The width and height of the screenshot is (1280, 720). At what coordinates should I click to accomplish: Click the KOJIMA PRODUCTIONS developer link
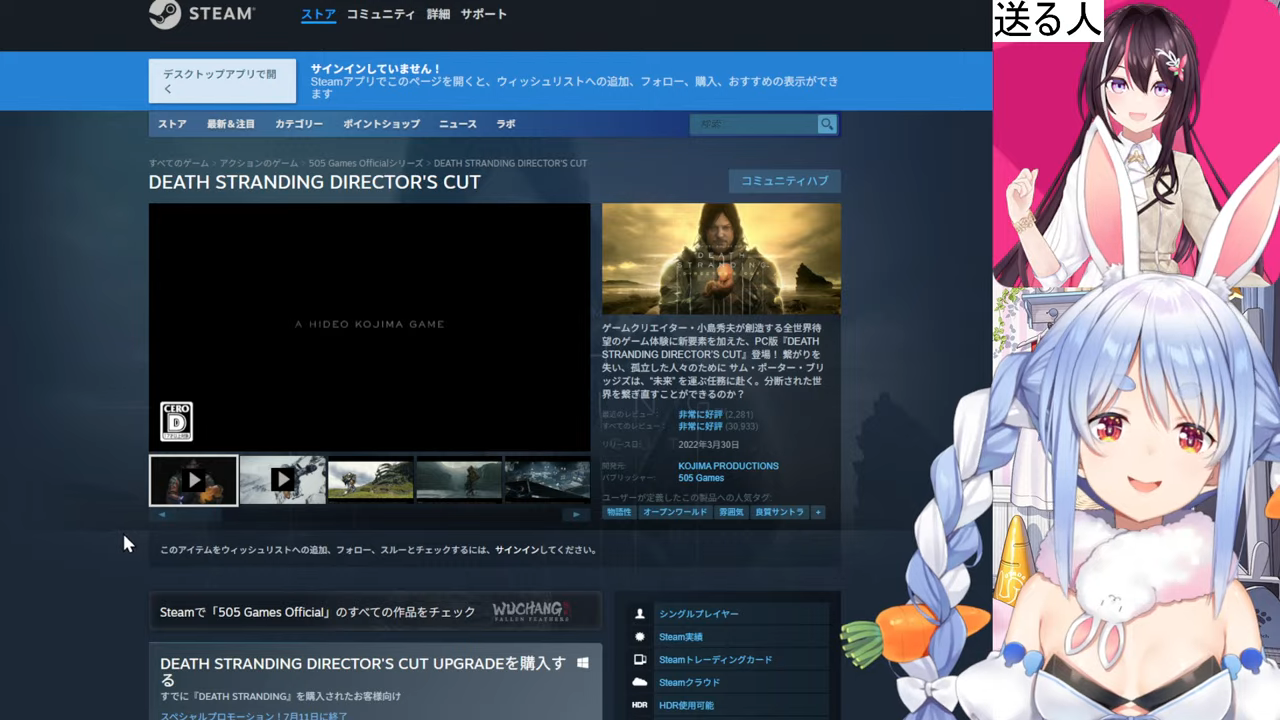coord(728,466)
